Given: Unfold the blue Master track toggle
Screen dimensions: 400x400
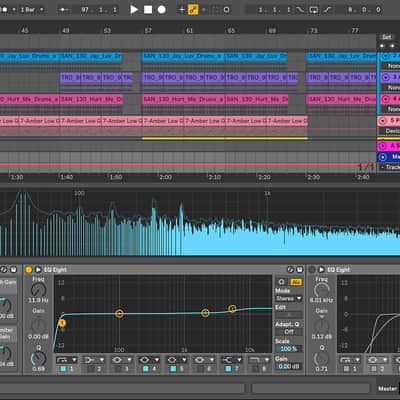Looking at the screenshot, I should tap(383, 157).
